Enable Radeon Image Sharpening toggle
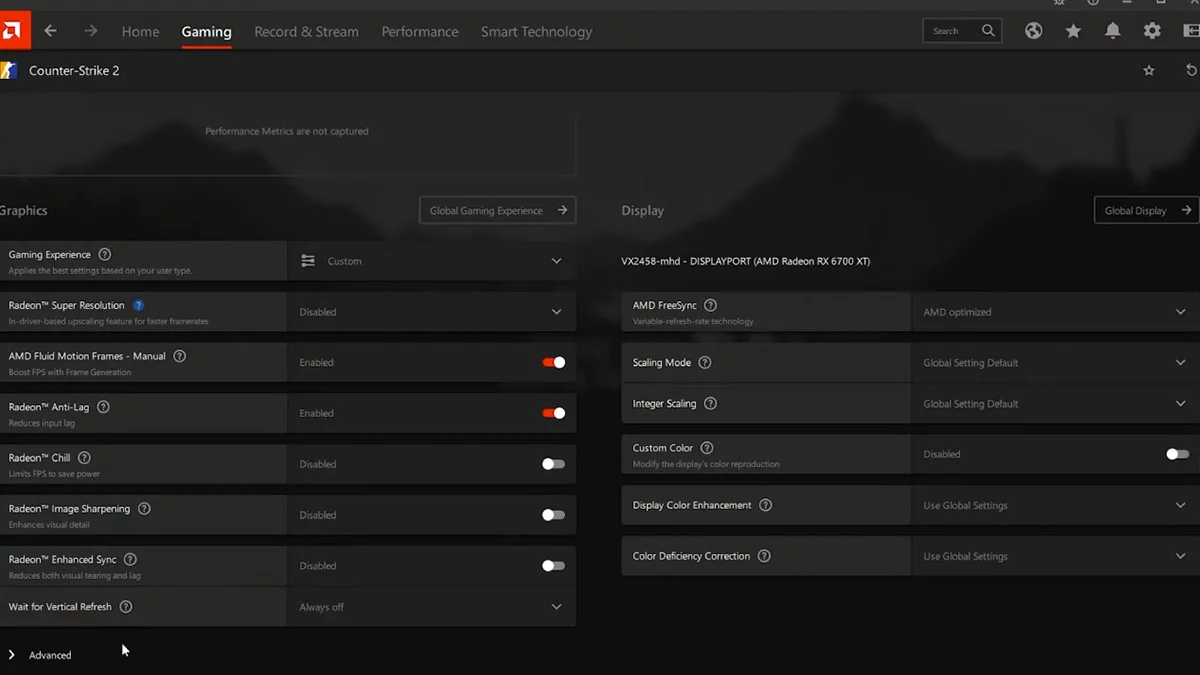Viewport: 1200px width, 675px height. [553, 515]
